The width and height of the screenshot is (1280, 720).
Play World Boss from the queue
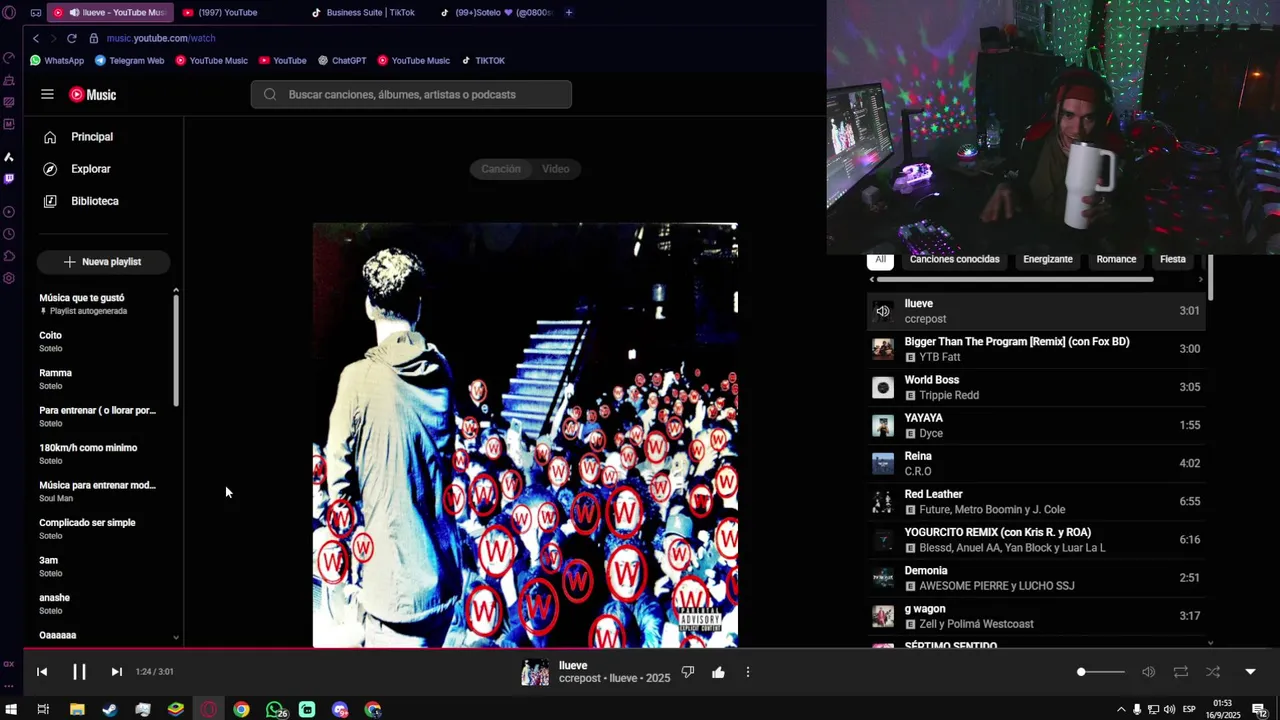[1036, 387]
